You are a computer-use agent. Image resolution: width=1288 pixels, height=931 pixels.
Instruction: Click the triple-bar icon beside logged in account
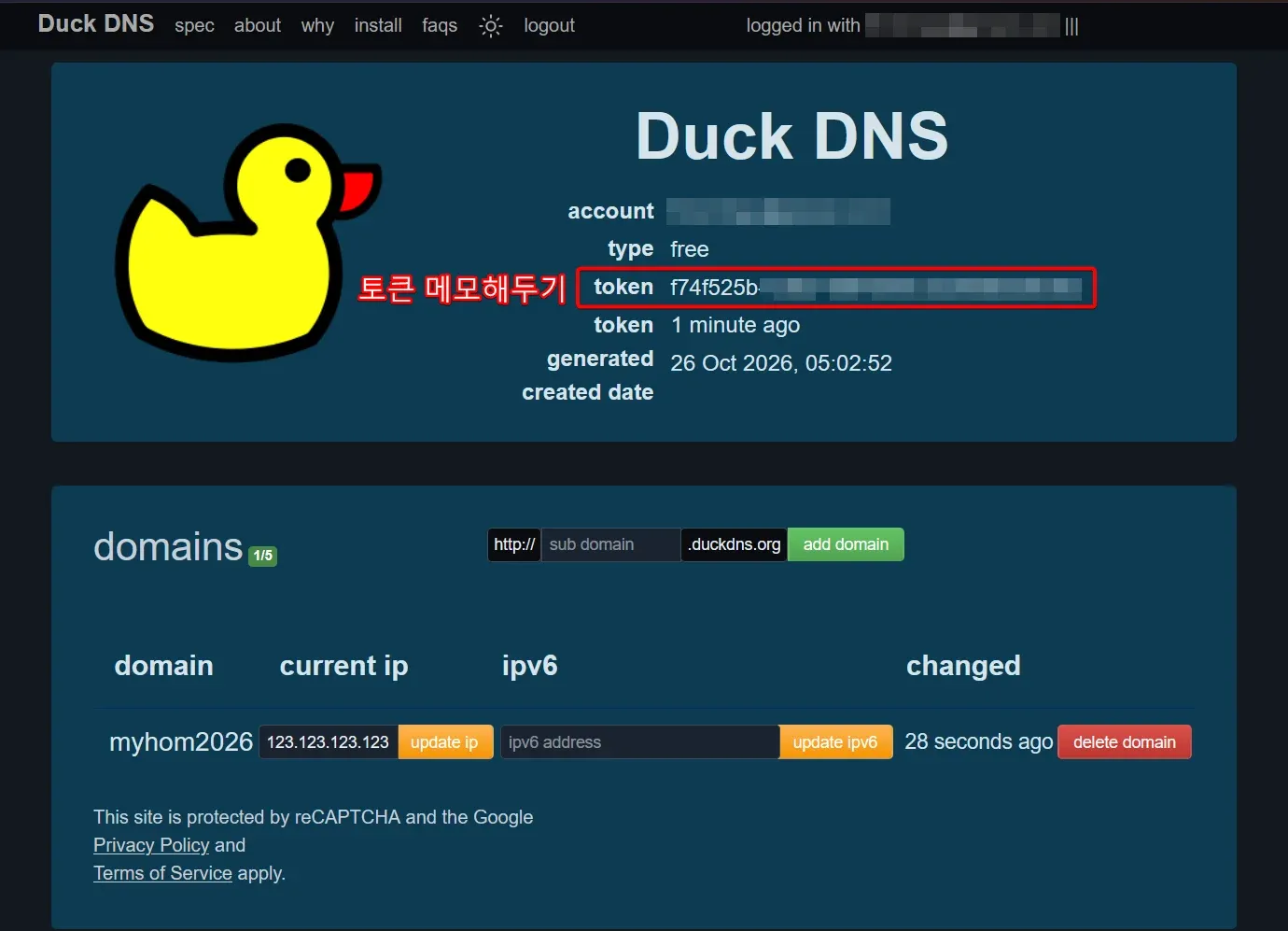1071,26
